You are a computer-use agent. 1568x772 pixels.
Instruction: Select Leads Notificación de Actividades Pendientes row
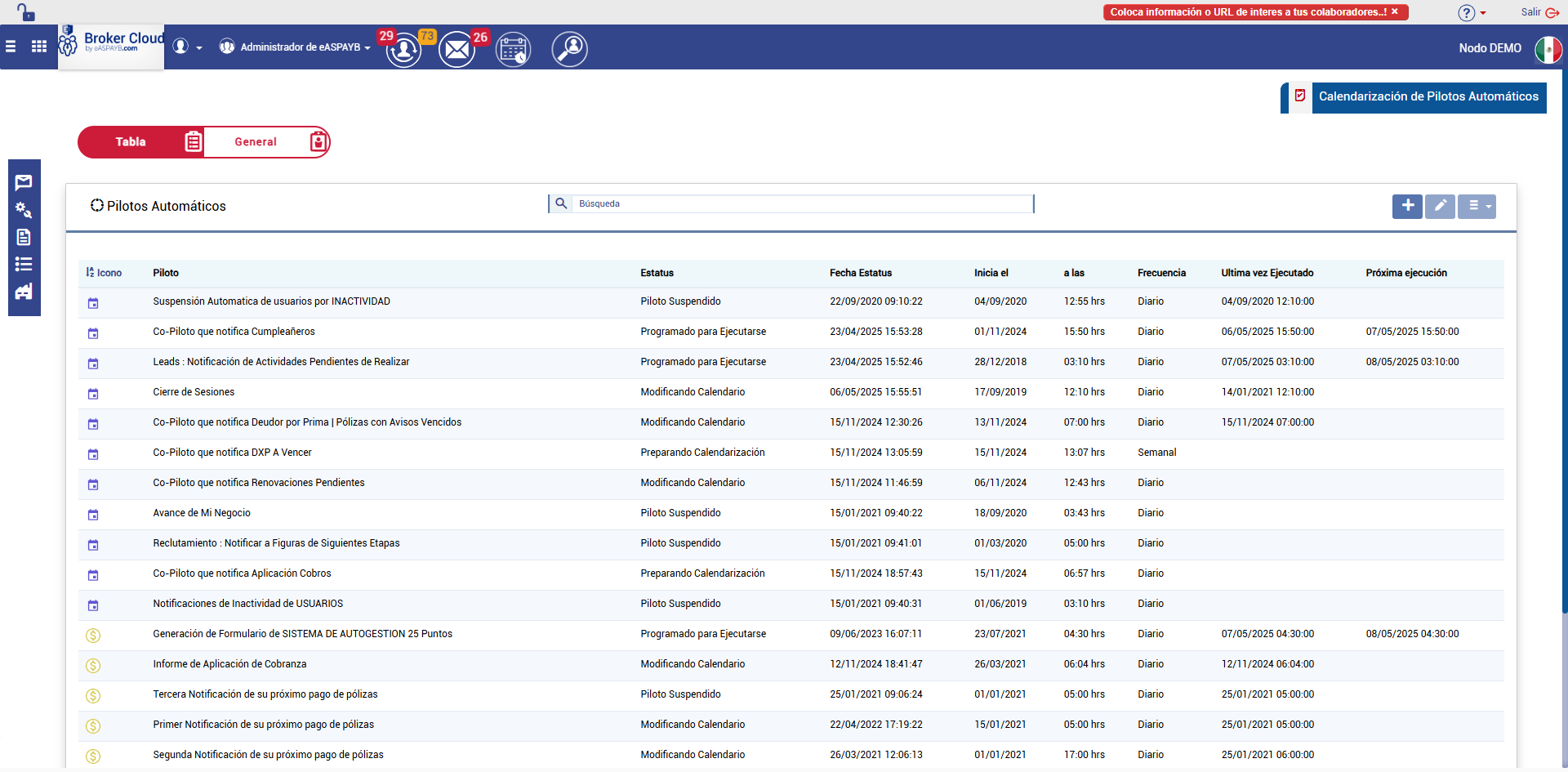(791, 363)
